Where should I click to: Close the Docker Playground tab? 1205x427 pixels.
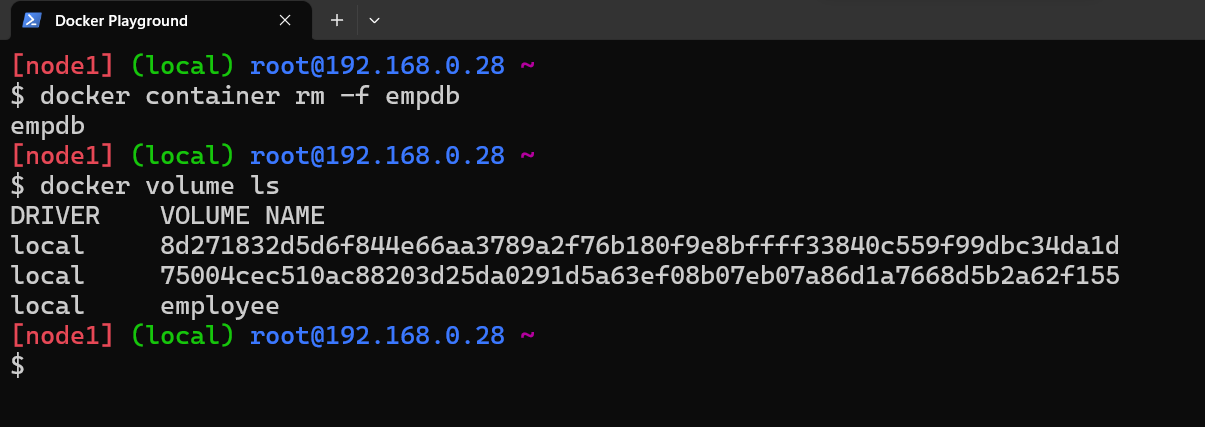(x=285, y=20)
